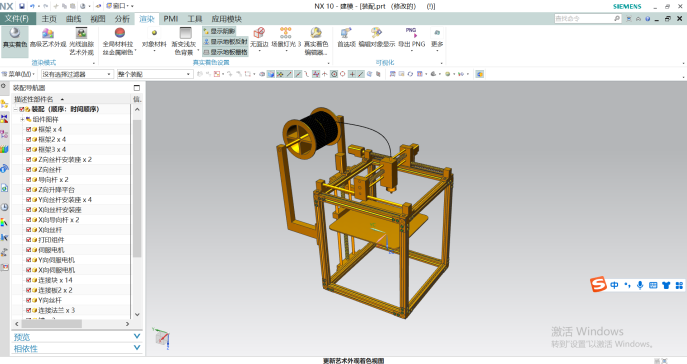Select the X向导向杆 x 2 row
This screenshot has width=687, height=364.
point(71,220)
